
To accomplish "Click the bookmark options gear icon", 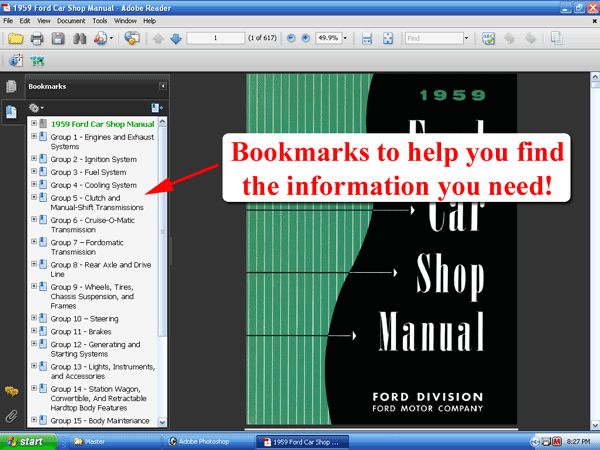I will pos(34,108).
